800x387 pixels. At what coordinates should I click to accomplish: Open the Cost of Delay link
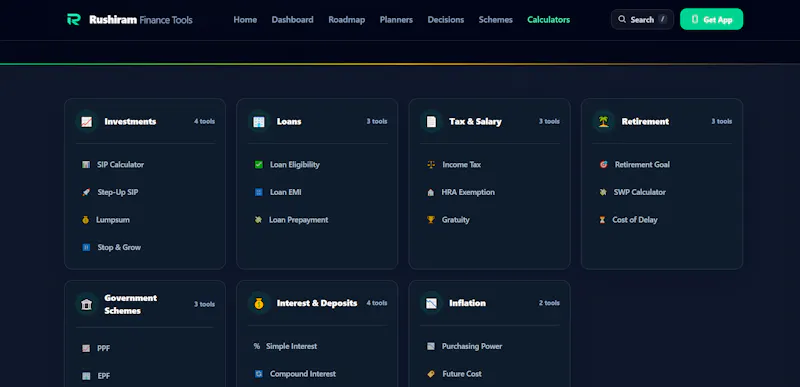(x=635, y=220)
